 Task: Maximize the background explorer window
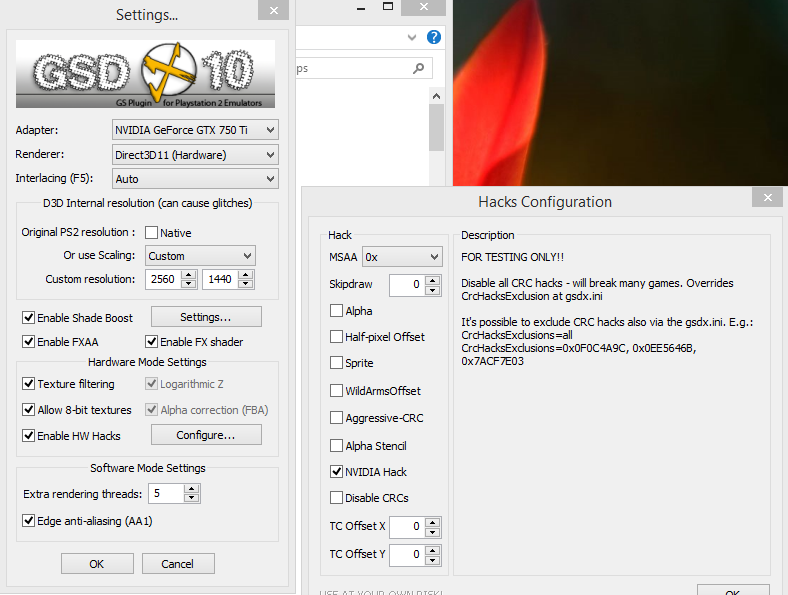point(388,7)
